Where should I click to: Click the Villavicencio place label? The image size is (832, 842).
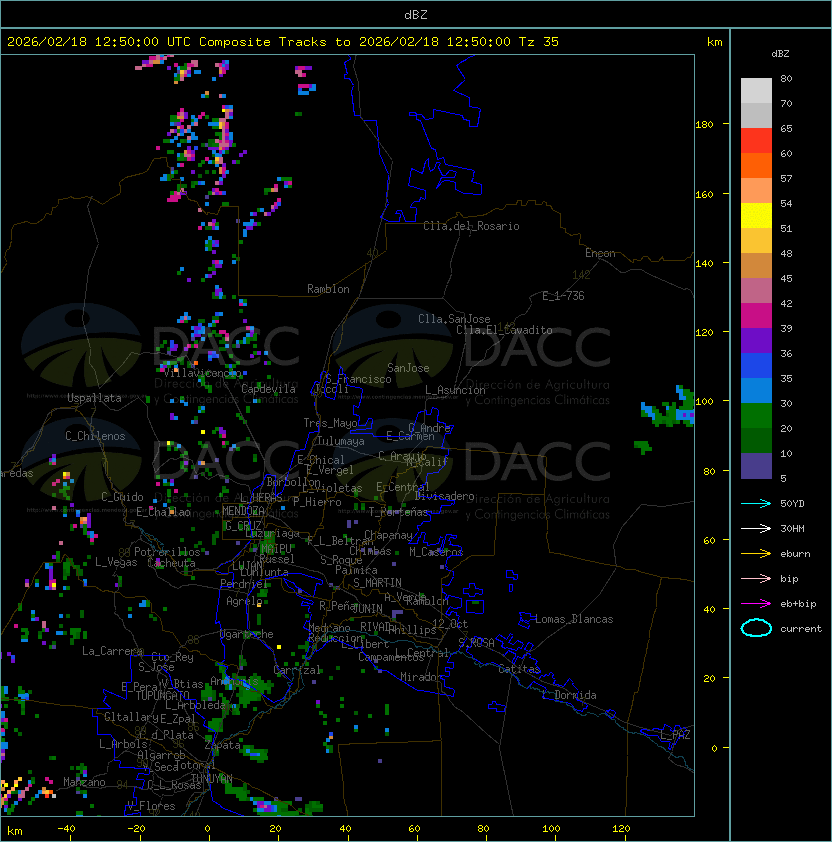coord(202,373)
